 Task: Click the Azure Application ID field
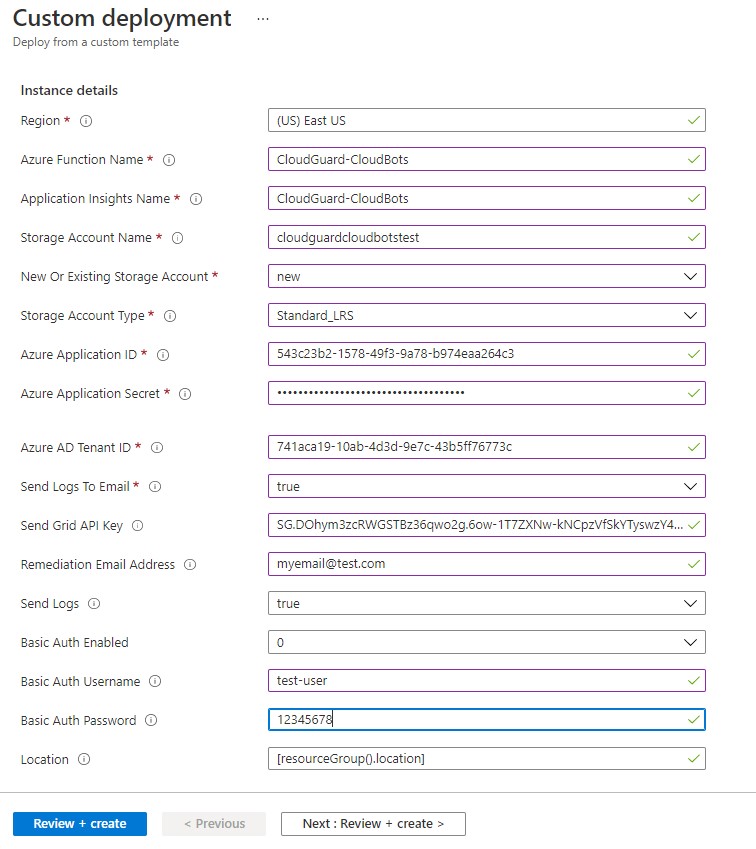pyautogui.click(x=486, y=354)
